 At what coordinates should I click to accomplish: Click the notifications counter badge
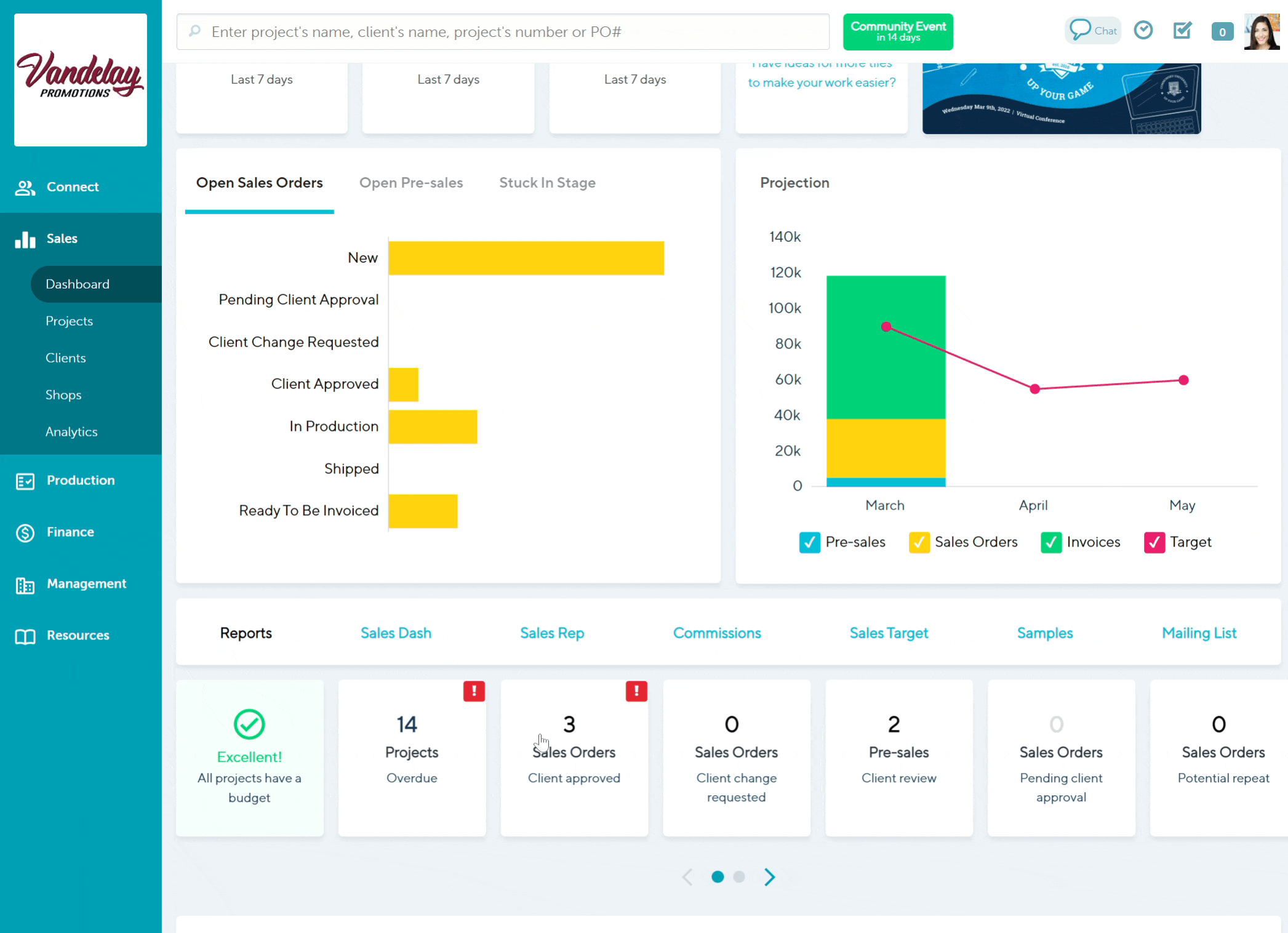click(x=1222, y=31)
